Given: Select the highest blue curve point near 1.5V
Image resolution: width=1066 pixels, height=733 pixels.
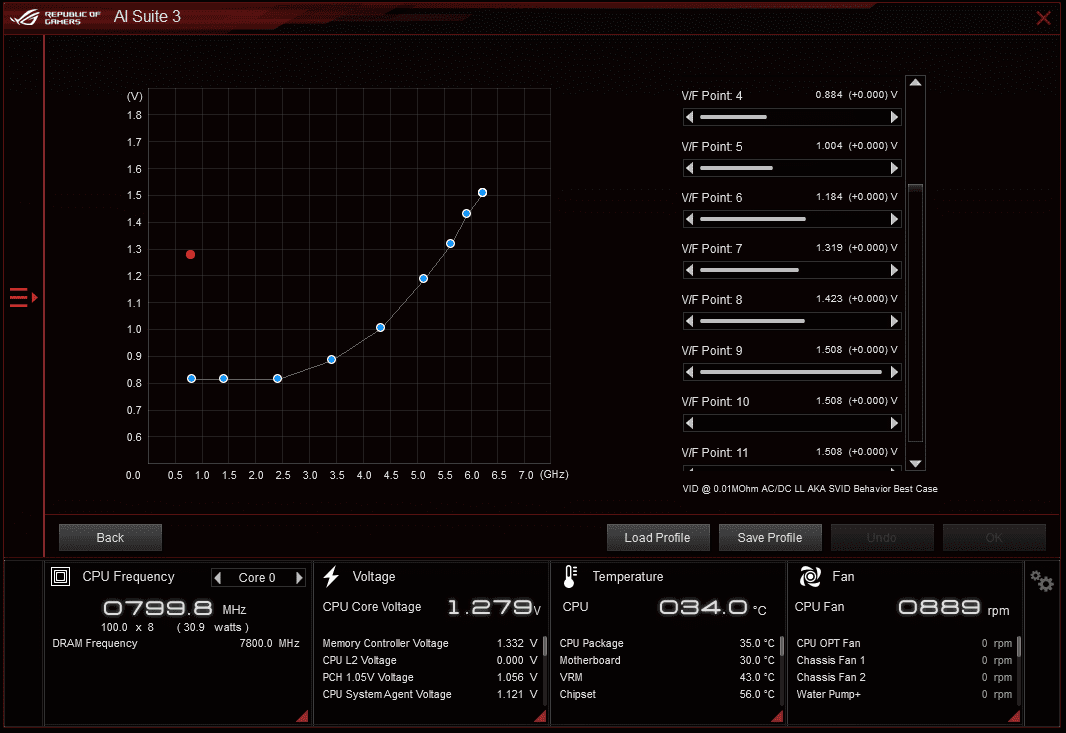Looking at the screenshot, I should tap(482, 192).
